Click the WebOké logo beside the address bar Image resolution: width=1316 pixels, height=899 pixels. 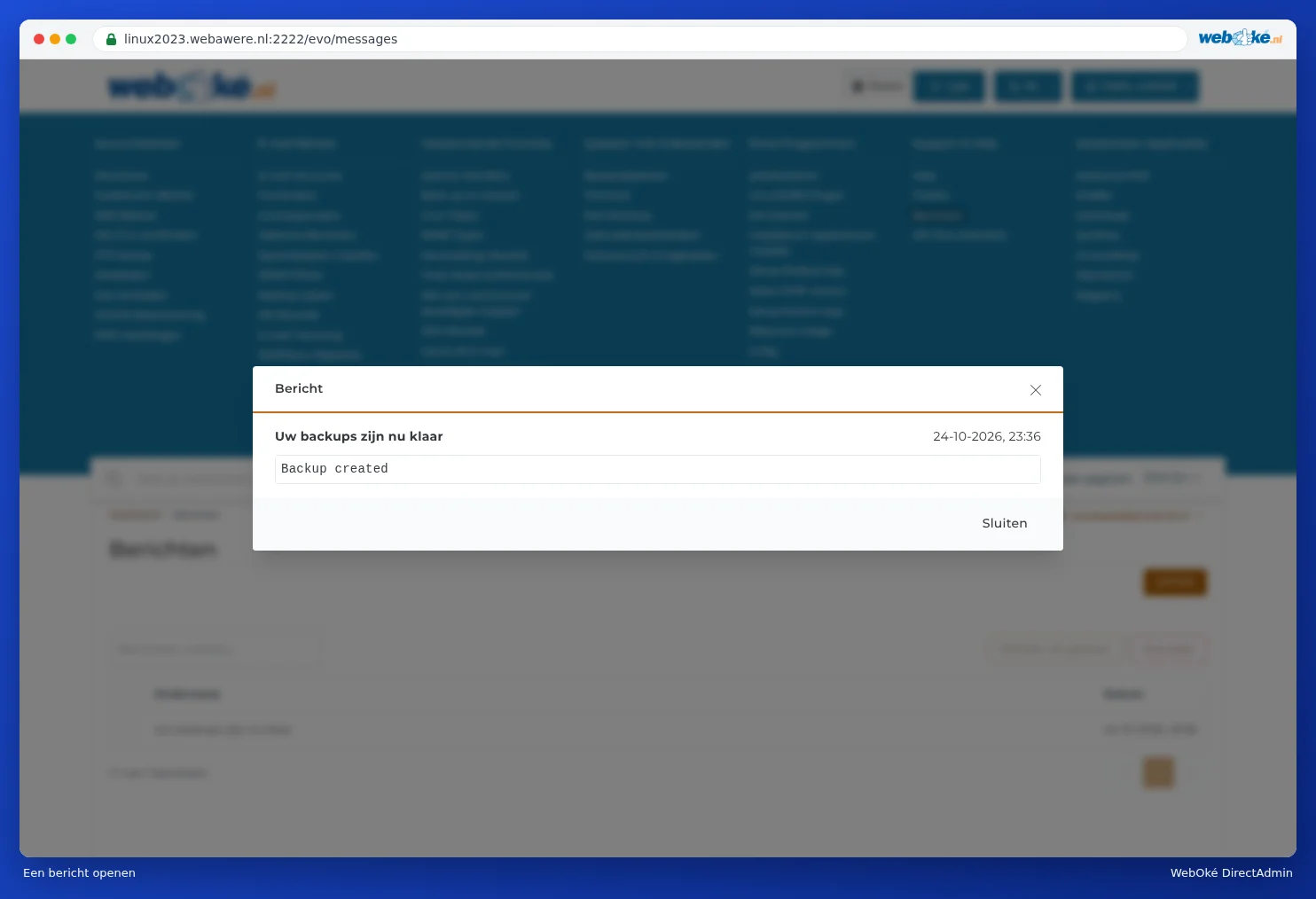[x=1240, y=37]
